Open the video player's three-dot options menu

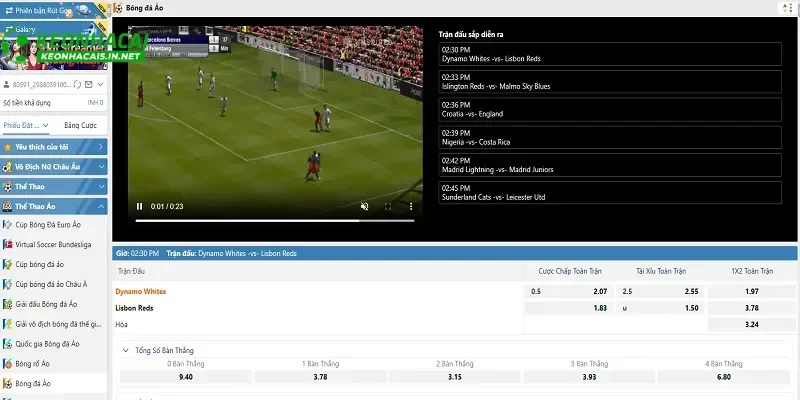[x=411, y=207]
